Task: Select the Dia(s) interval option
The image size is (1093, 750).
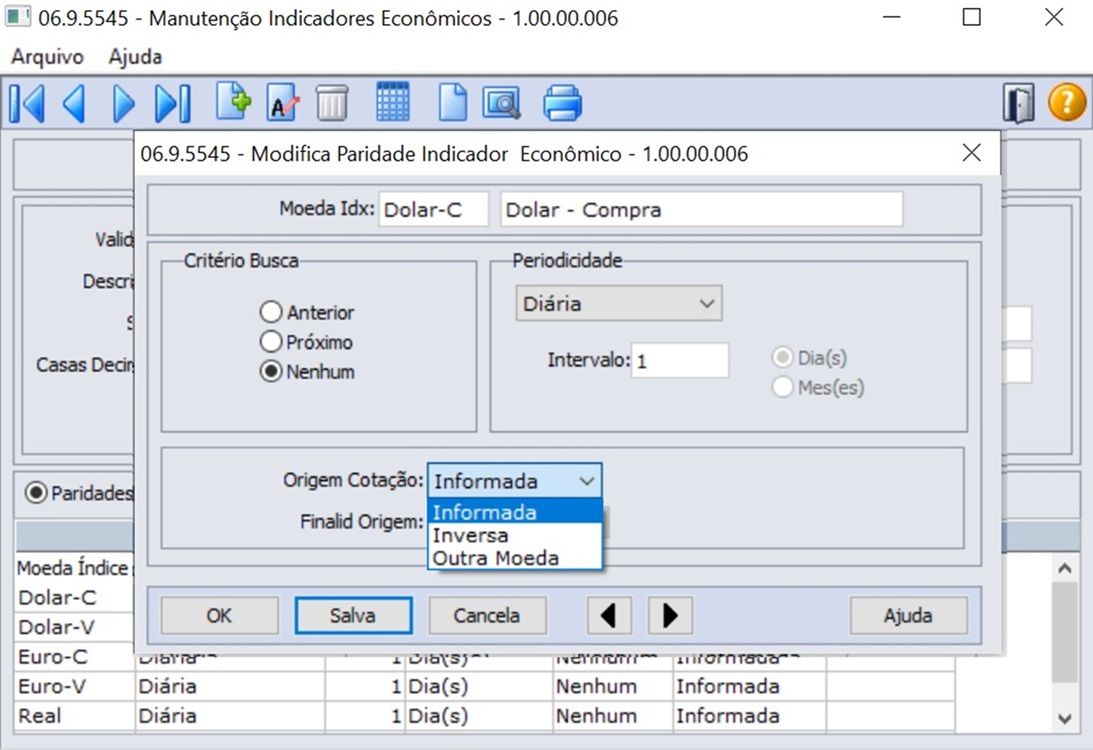Action: pyautogui.click(x=783, y=358)
